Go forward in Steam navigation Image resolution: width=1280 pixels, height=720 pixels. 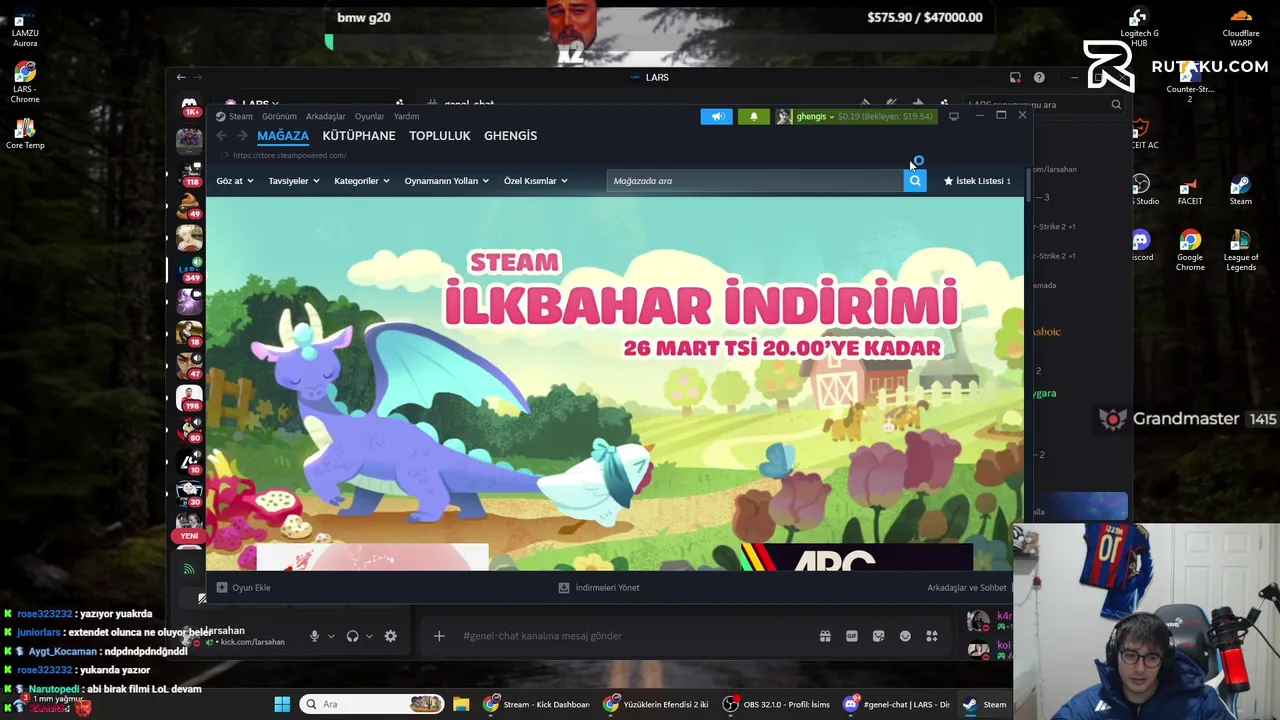(242, 136)
